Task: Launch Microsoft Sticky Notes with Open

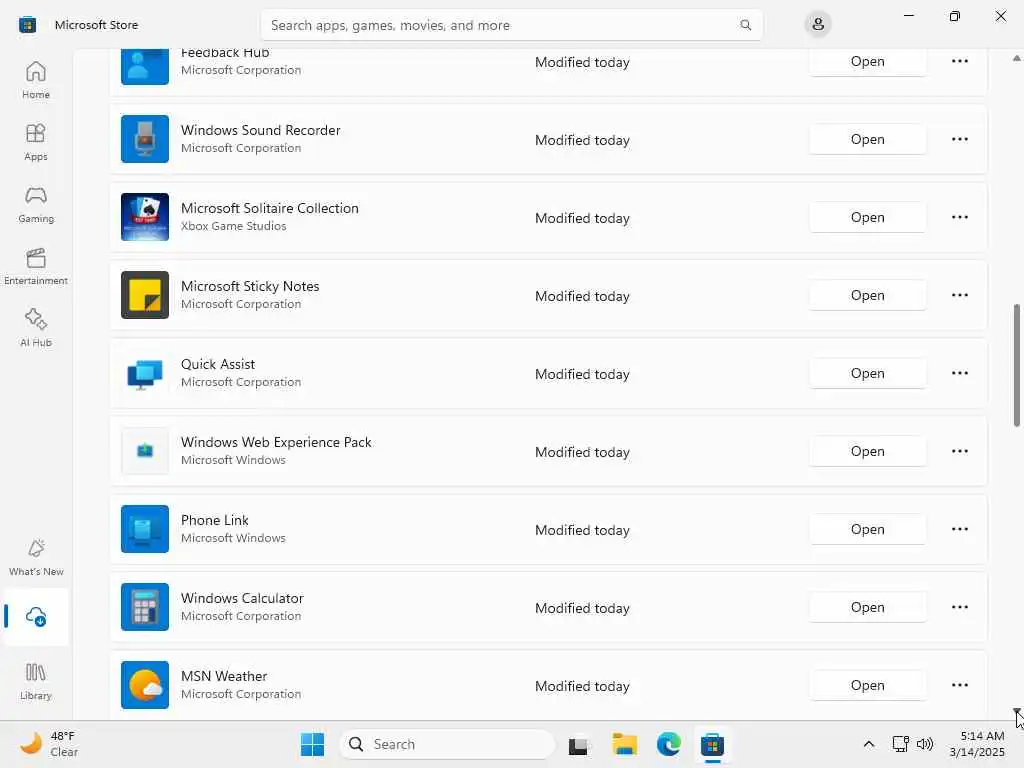Action: point(867,295)
